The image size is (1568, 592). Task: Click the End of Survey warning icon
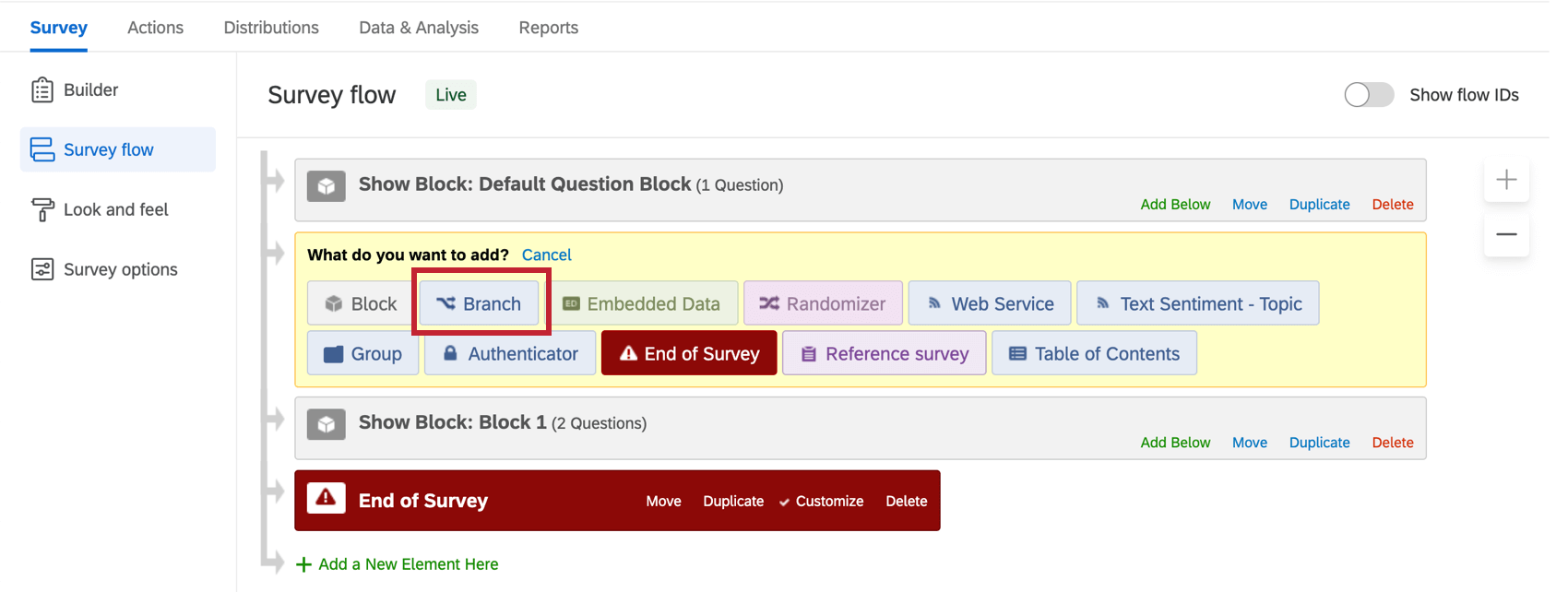(x=326, y=499)
